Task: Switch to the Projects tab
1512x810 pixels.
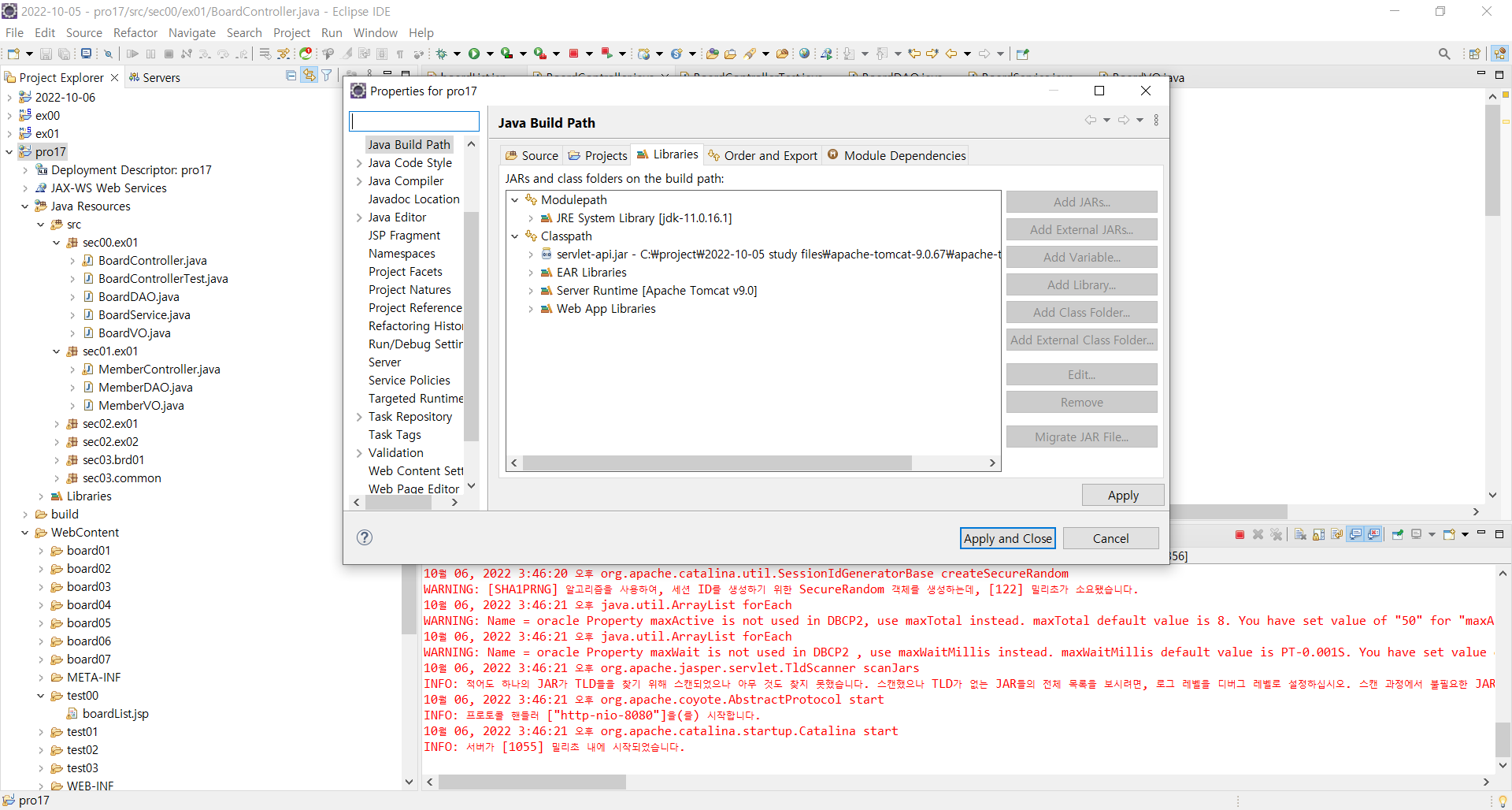Action: pos(598,155)
